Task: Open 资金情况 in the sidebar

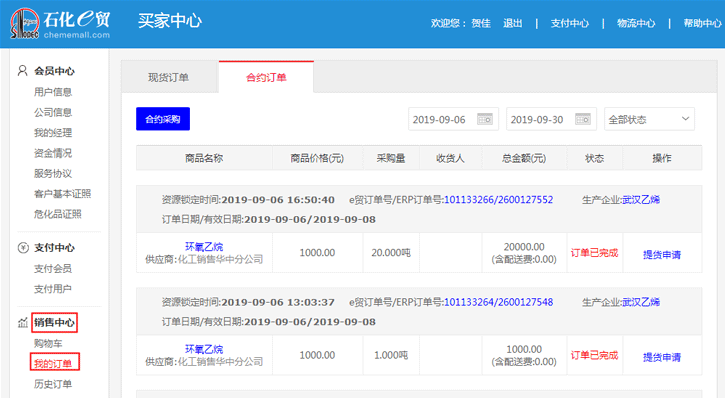Action: [53, 153]
